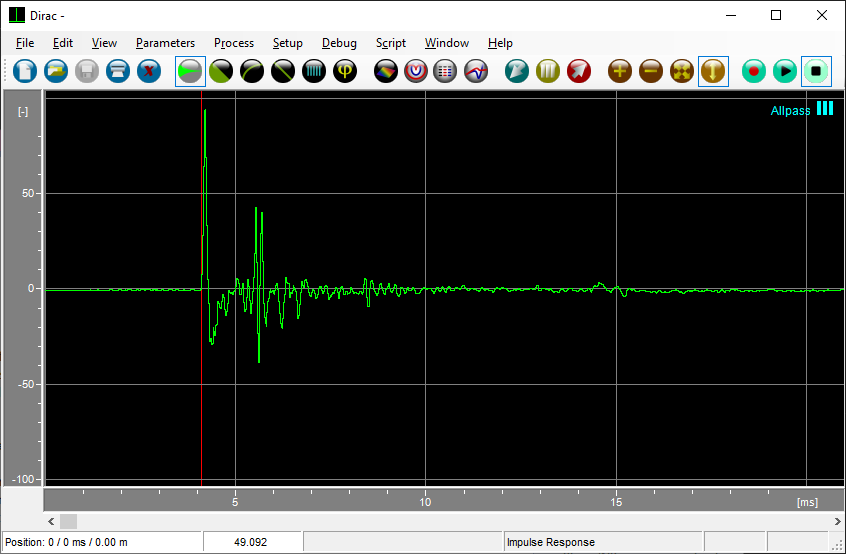
Task: Start recording with the red dot button
Action: click(754, 71)
